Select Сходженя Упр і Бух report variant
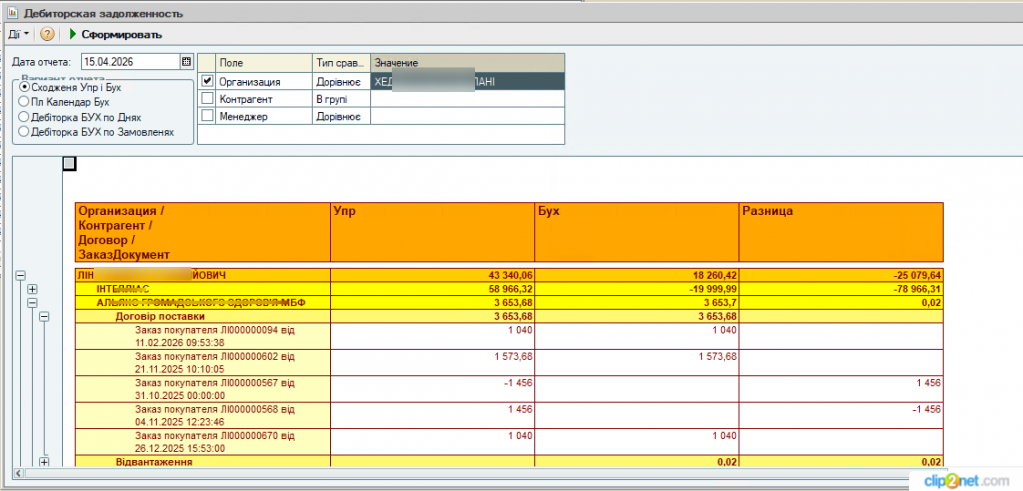Screen dimensions: 1023x491 point(71,87)
